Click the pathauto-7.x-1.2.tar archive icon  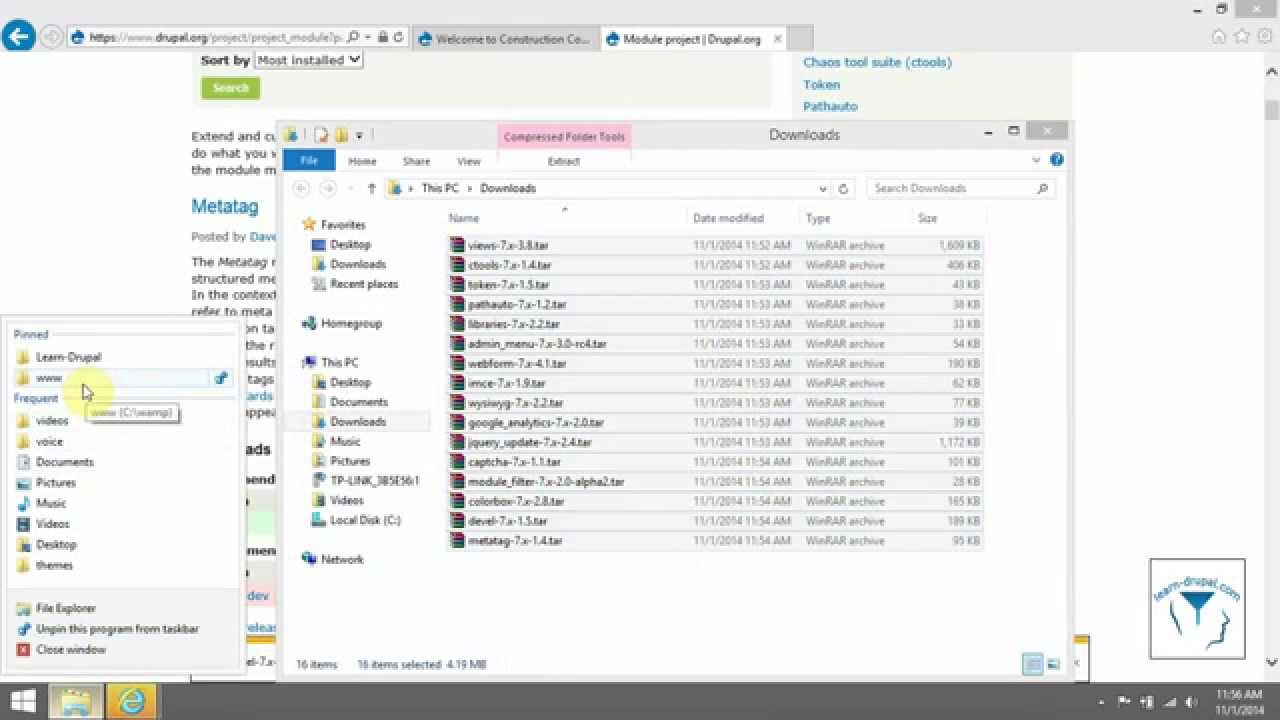pyautogui.click(x=457, y=304)
